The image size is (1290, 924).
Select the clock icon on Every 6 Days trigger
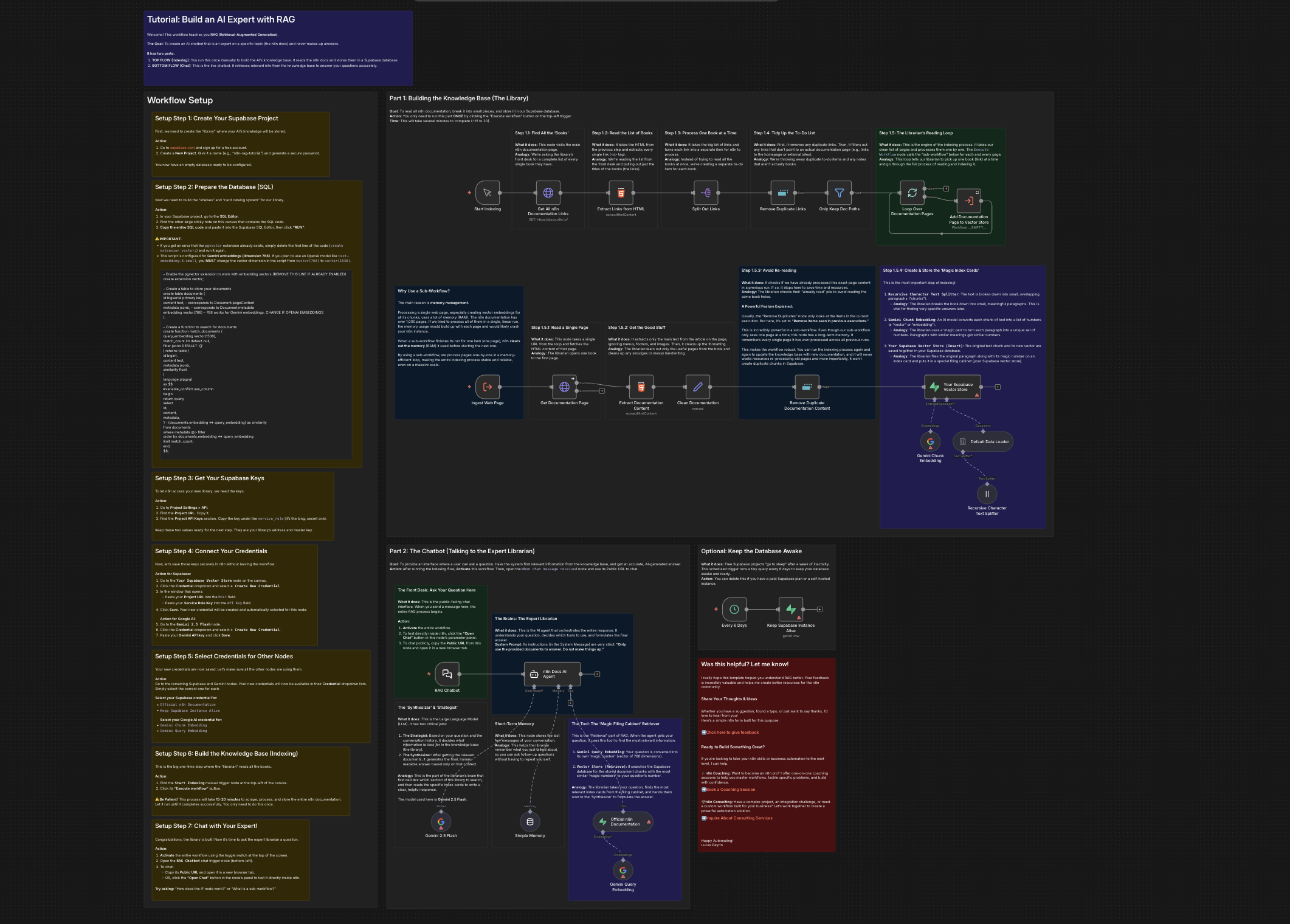[x=734, y=609]
